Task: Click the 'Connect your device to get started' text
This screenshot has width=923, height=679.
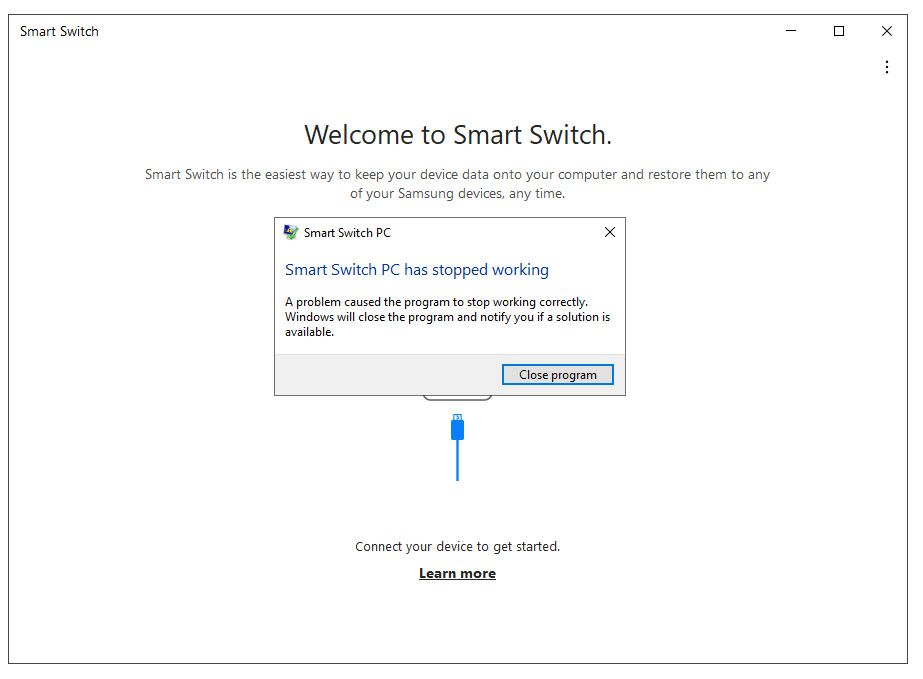Action: click(x=457, y=546)
